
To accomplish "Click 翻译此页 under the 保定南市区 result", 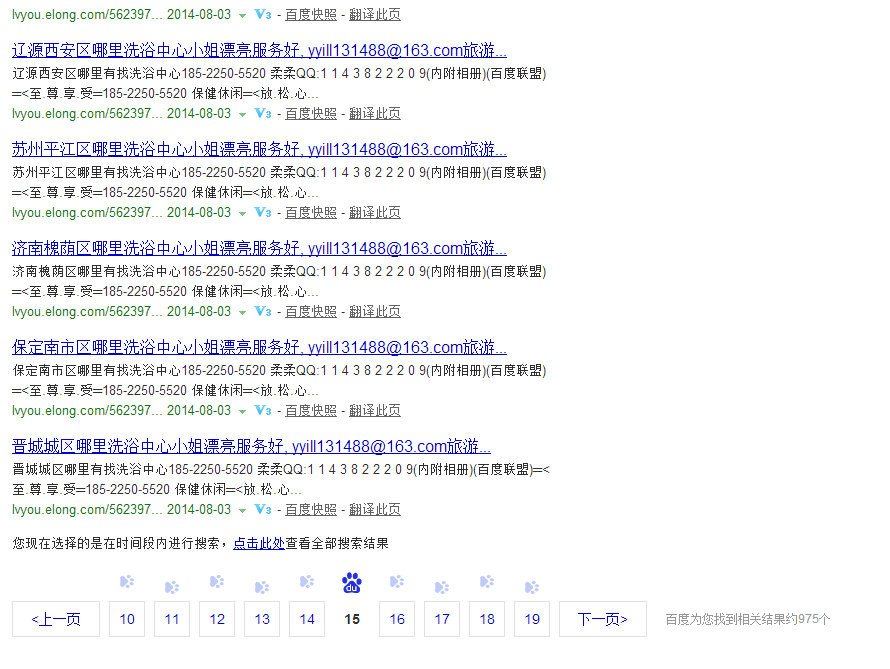I will click(x=375, y=411).
